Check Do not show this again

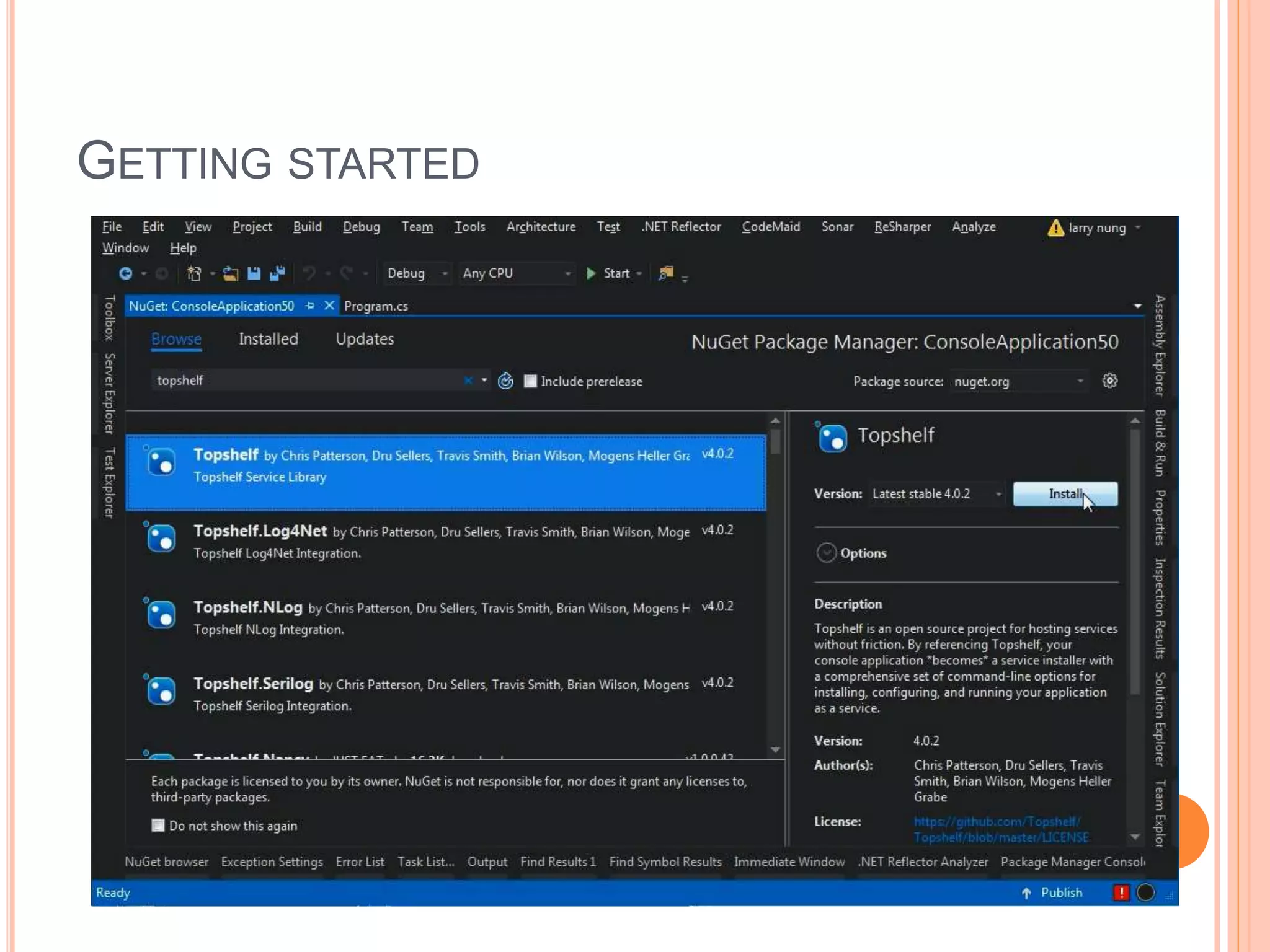[158, 826]
